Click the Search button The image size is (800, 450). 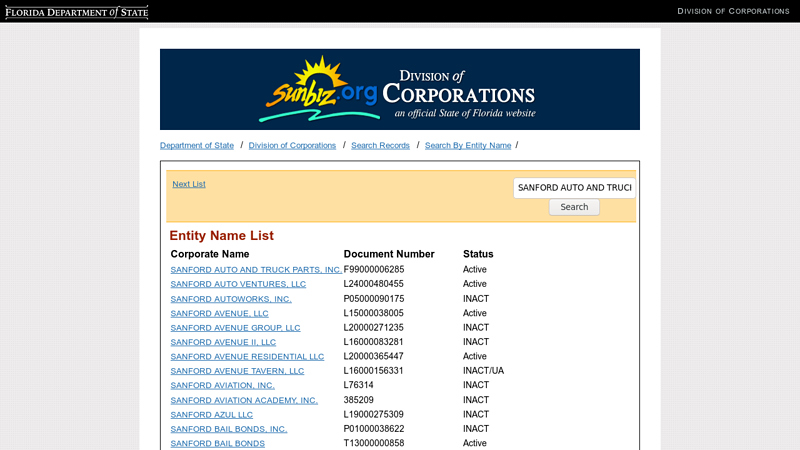pos(574,207)
